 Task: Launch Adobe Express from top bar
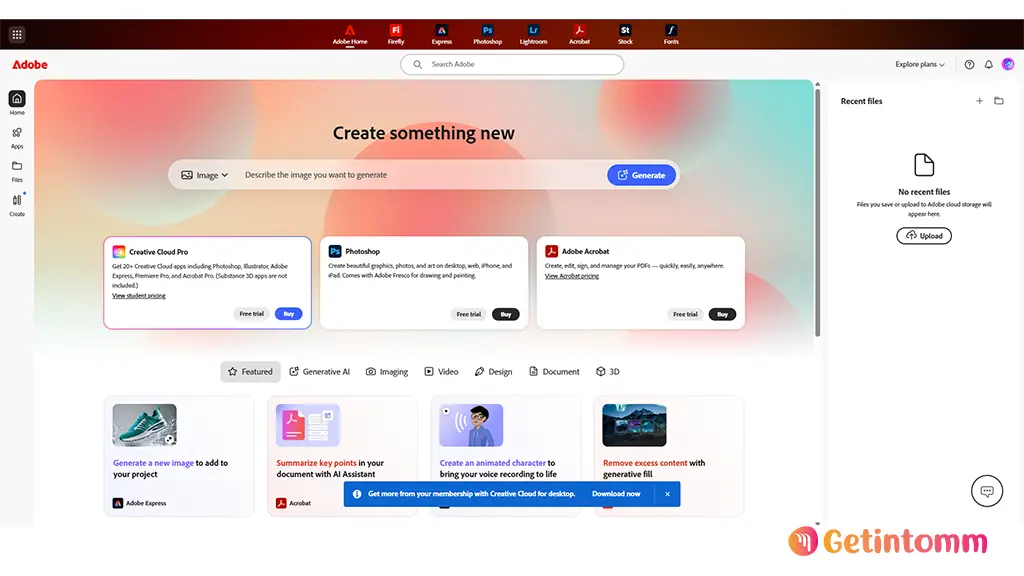pyautogui.click(x=441, y=35)
